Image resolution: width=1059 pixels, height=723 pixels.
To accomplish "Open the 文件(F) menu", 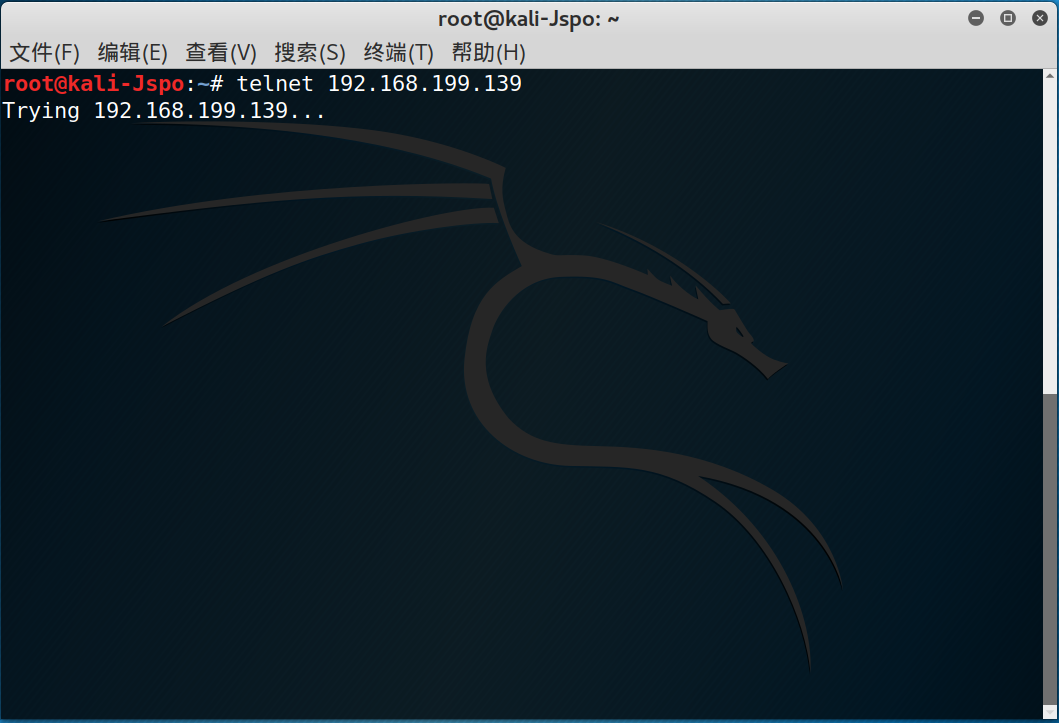I will 44,53.
